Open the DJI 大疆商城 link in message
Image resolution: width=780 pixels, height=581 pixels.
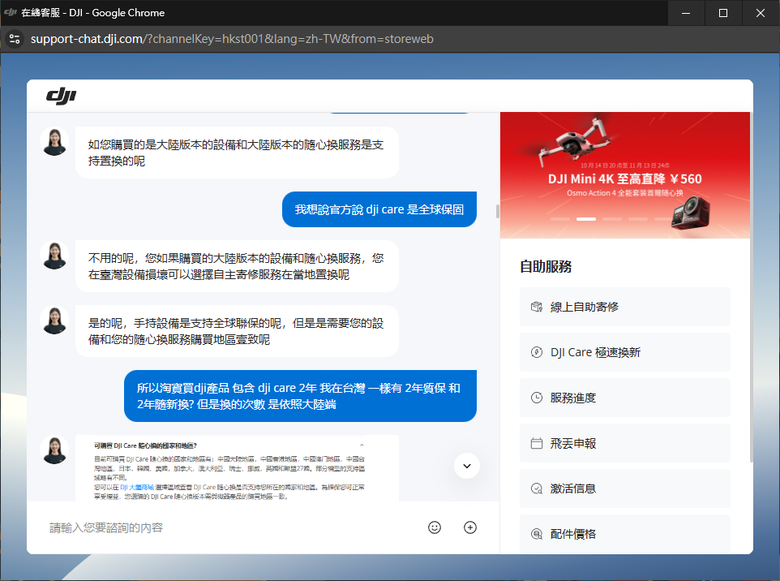tap(137, 487)
